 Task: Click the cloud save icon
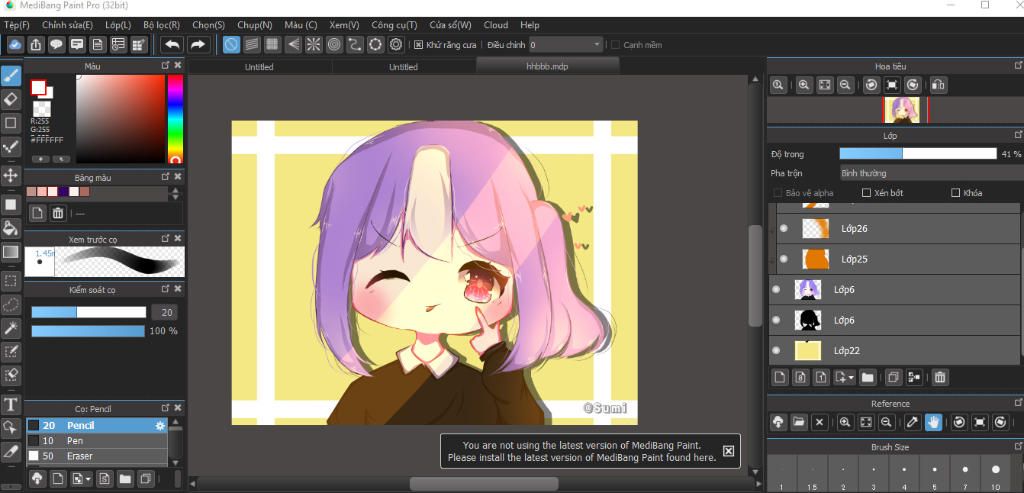point(16,44)
